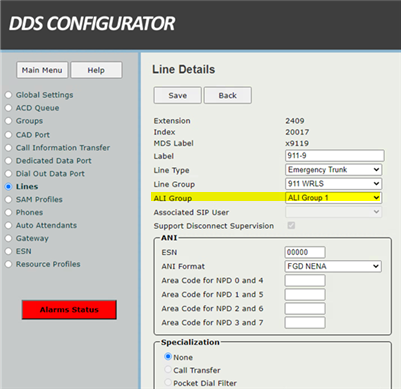The image size is (401, 389).
Task: Click Area Code for NPD 1 and 5 field
Action: (x=305, y=294)
